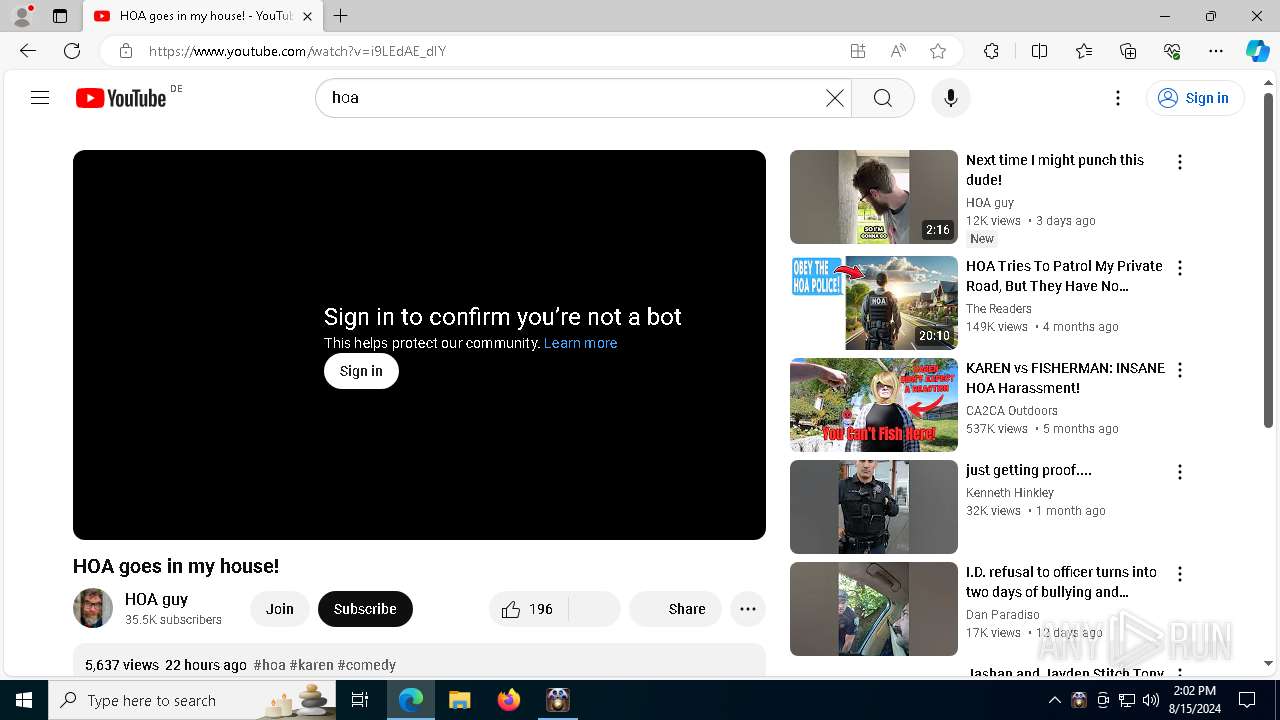Open options for 'just getting proof' video
This screenshot has height=720, width=1280.
click(x=1180, y=472)
